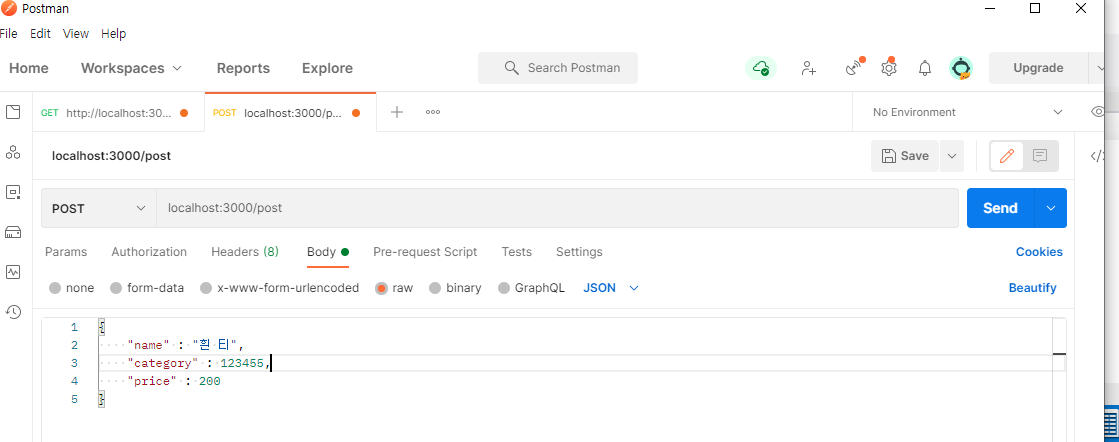Click the environment quick look eye icon
The image size is (1119, 442).
tap(1098, 112)
